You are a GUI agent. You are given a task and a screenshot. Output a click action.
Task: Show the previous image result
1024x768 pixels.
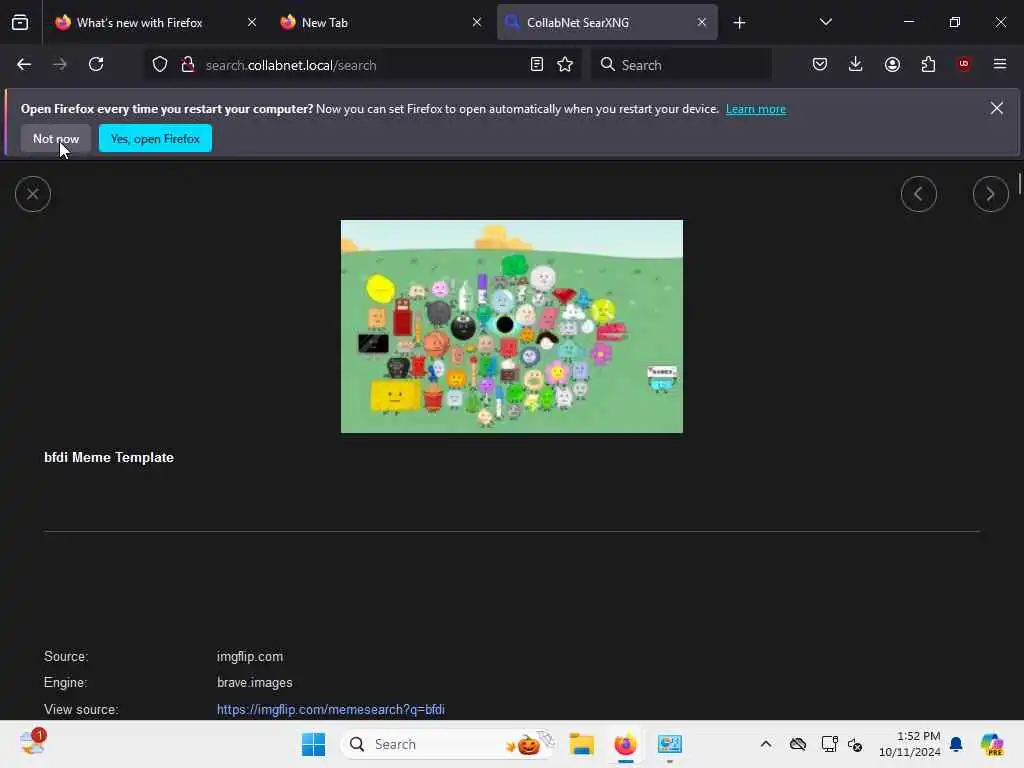tap(919, 194)
